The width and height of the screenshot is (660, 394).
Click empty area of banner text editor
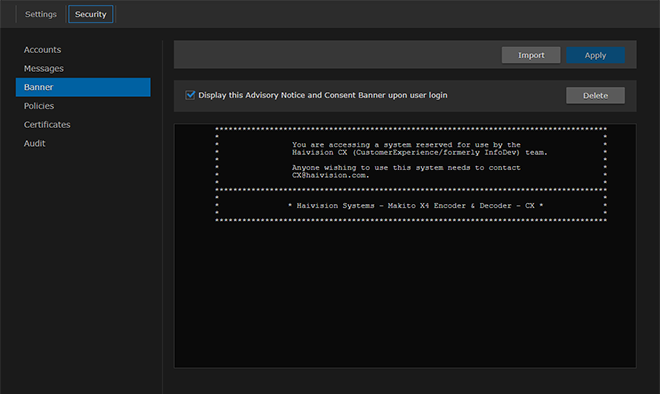pyautogui.click(x=405, y=295)
